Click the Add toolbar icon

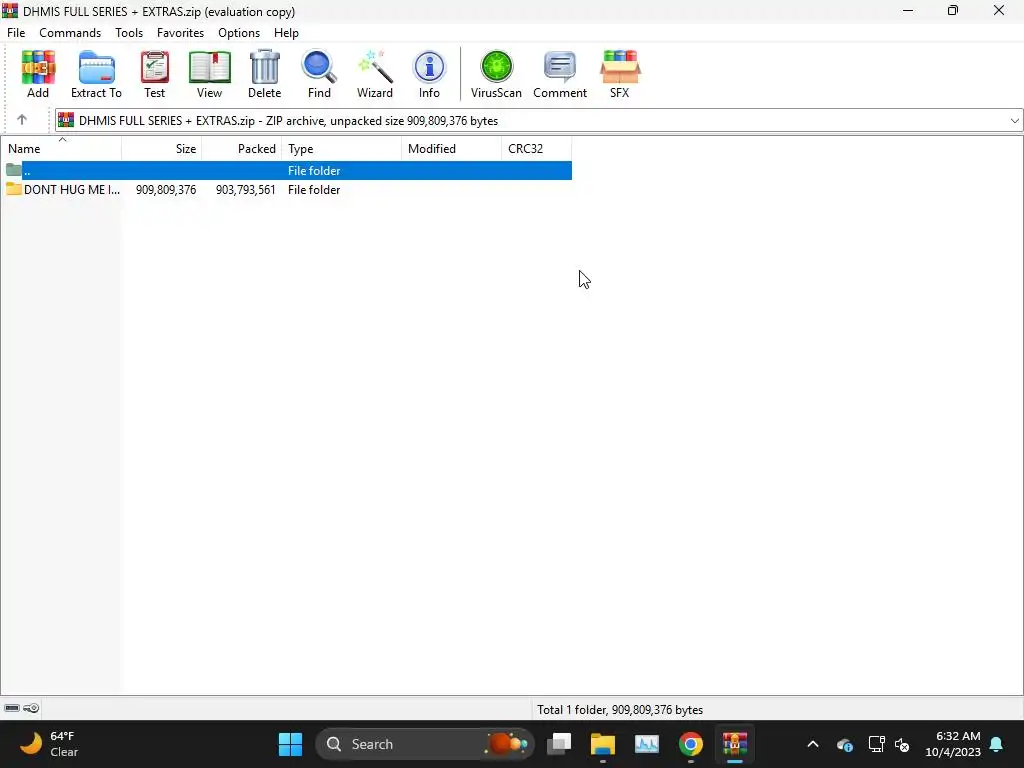tap(38, 74)
